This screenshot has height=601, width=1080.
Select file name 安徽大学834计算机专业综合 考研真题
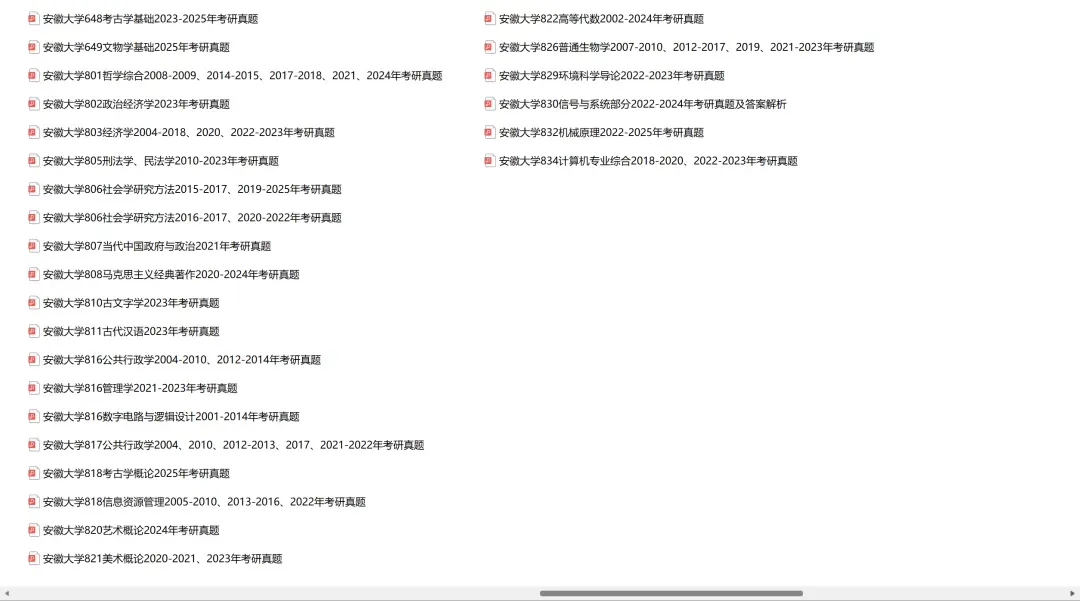tap(648, 160)
